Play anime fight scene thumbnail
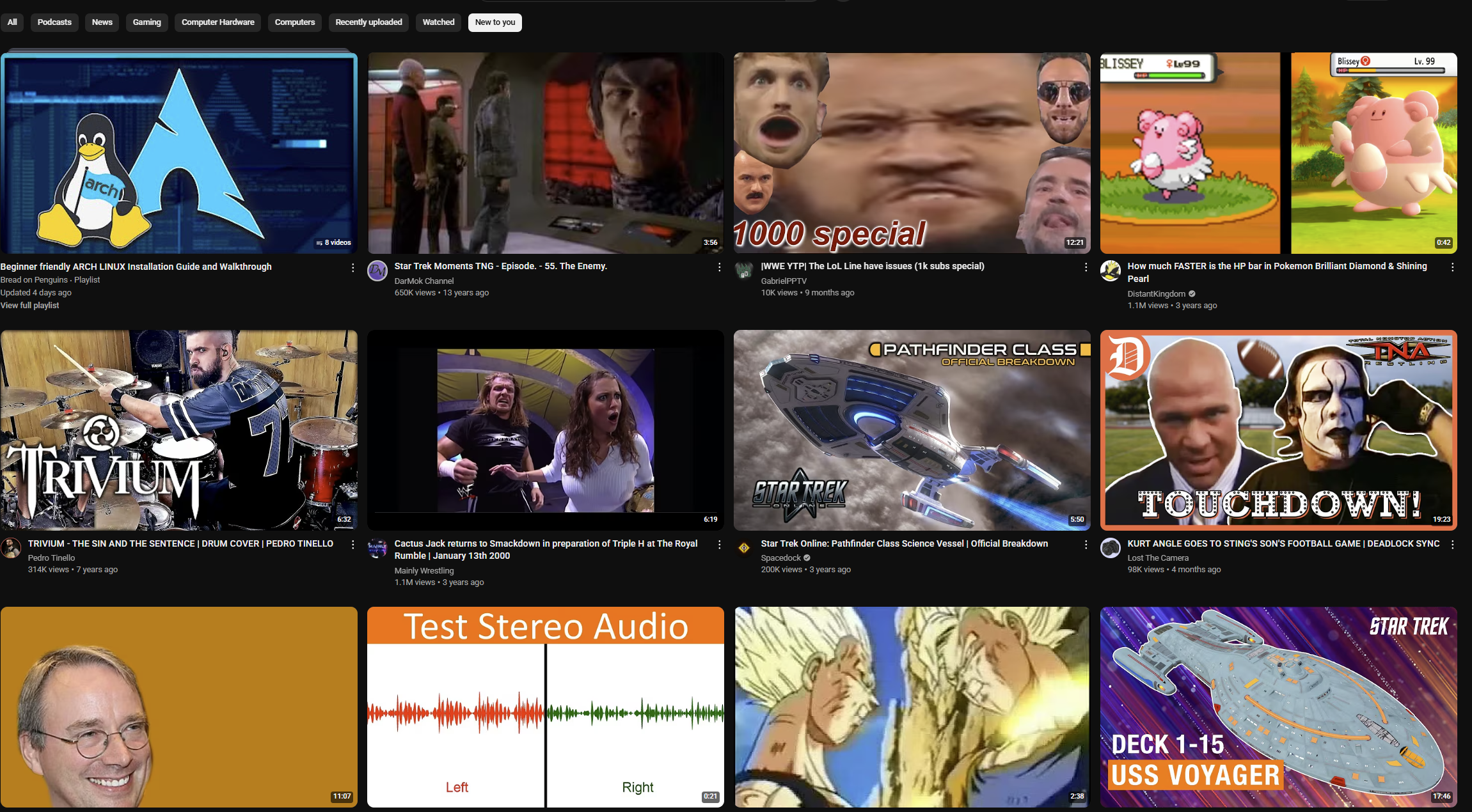The width and height of the screenshot is (1472, 812). [912, 707]
